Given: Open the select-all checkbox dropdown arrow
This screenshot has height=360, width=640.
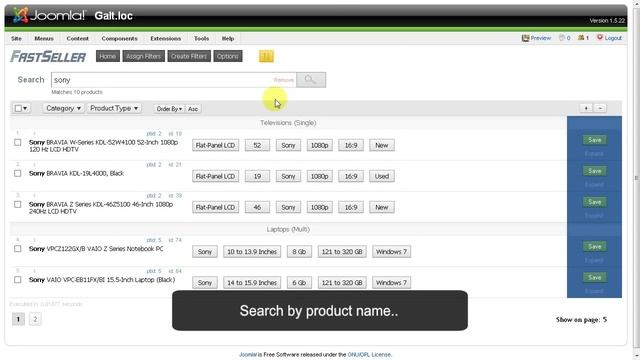Looking at the screenshot, I should [25, 109].
